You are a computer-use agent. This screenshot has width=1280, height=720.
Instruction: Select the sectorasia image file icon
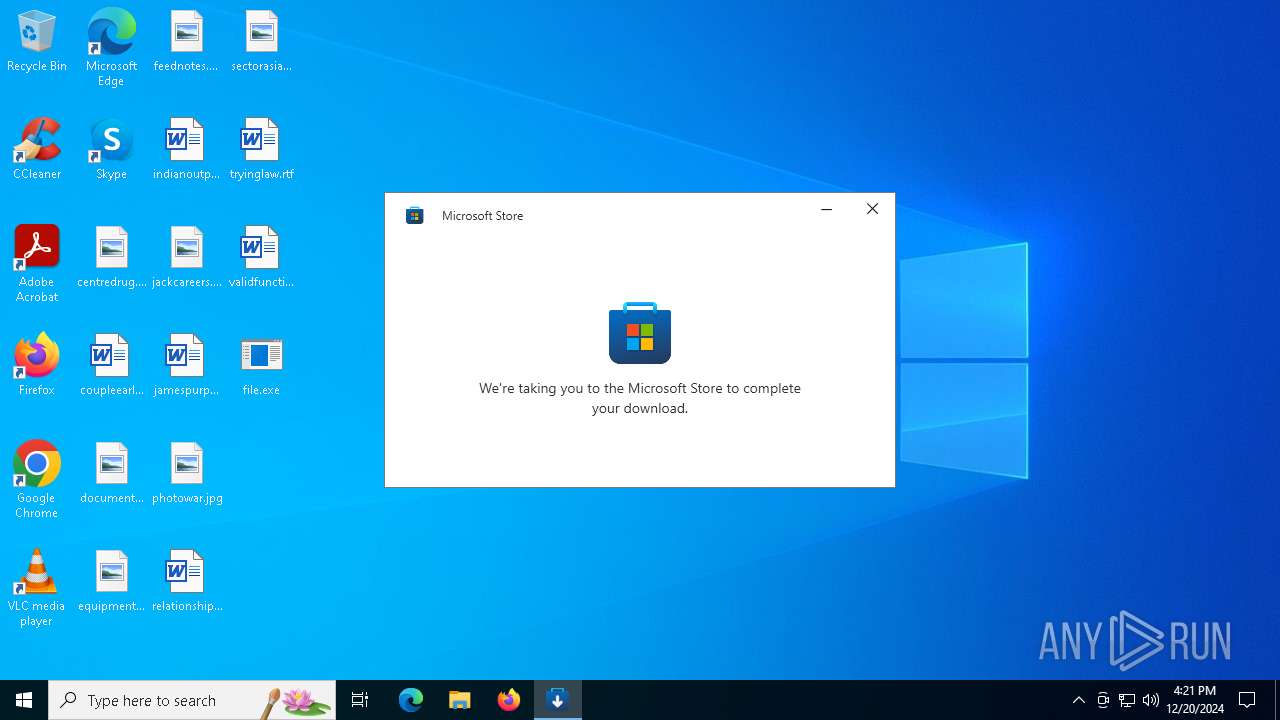point(261,42)
